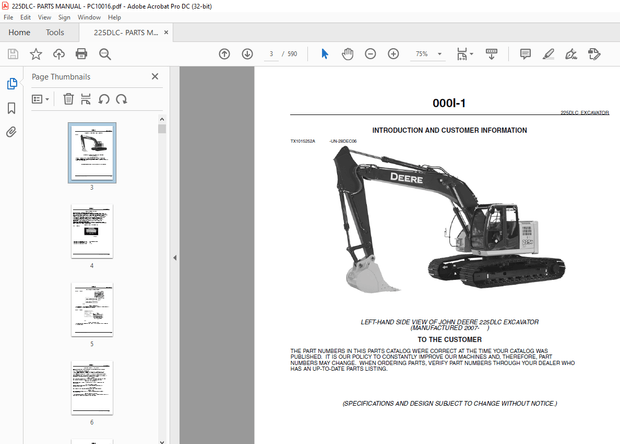The width and height of the screenshot is (620, 444).
Task: Close the 225DLC- PARTS M... document tab
Action: [x=166, y=32]
